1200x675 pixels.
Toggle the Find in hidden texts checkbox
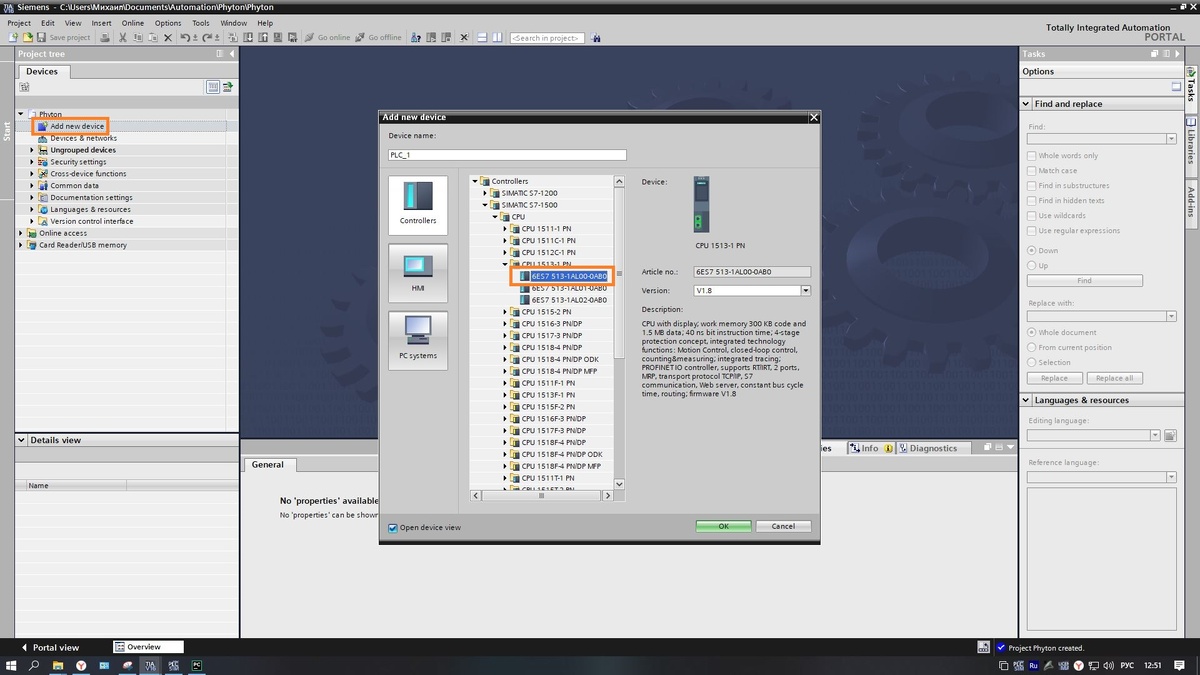click(1032, 201)
